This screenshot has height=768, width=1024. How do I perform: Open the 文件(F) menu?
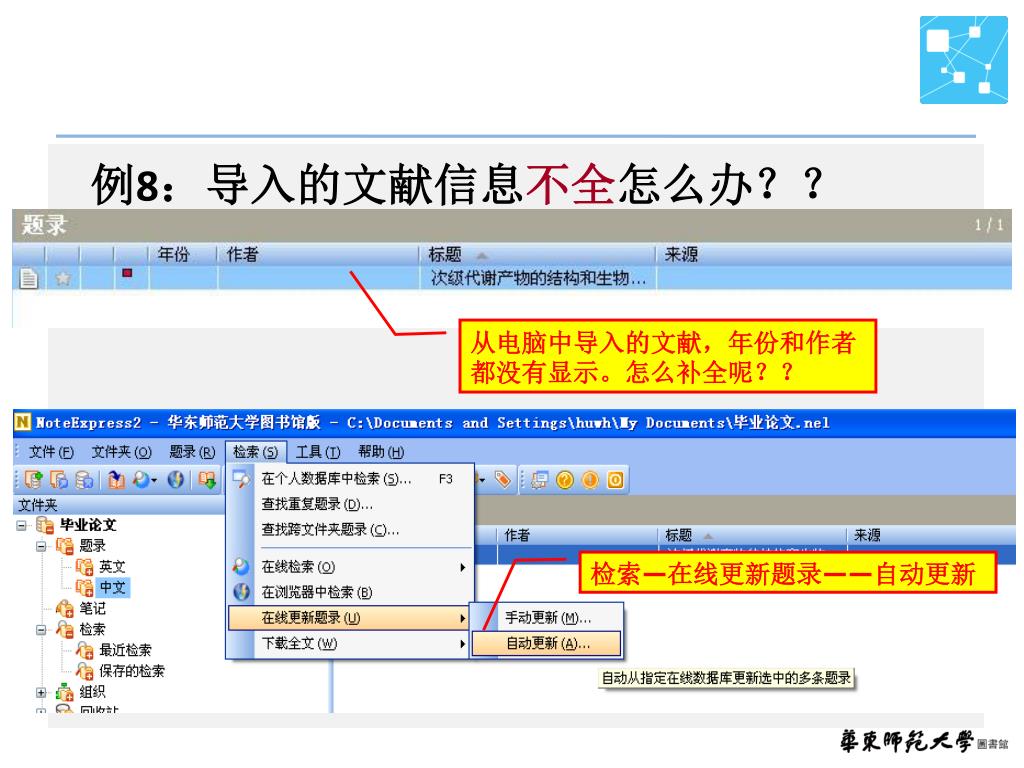point(50,452)
